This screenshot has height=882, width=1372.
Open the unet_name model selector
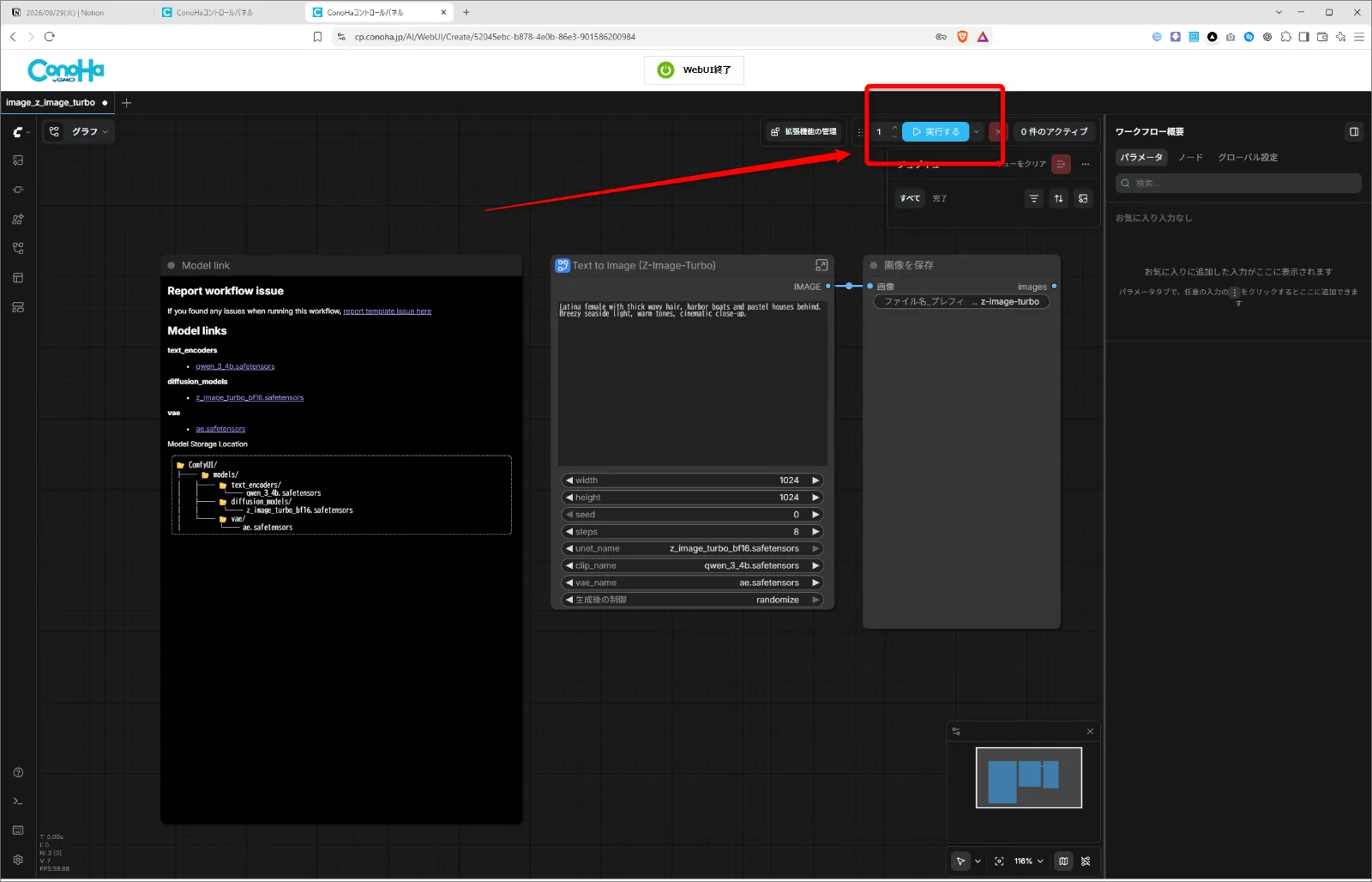coord(693,549)
